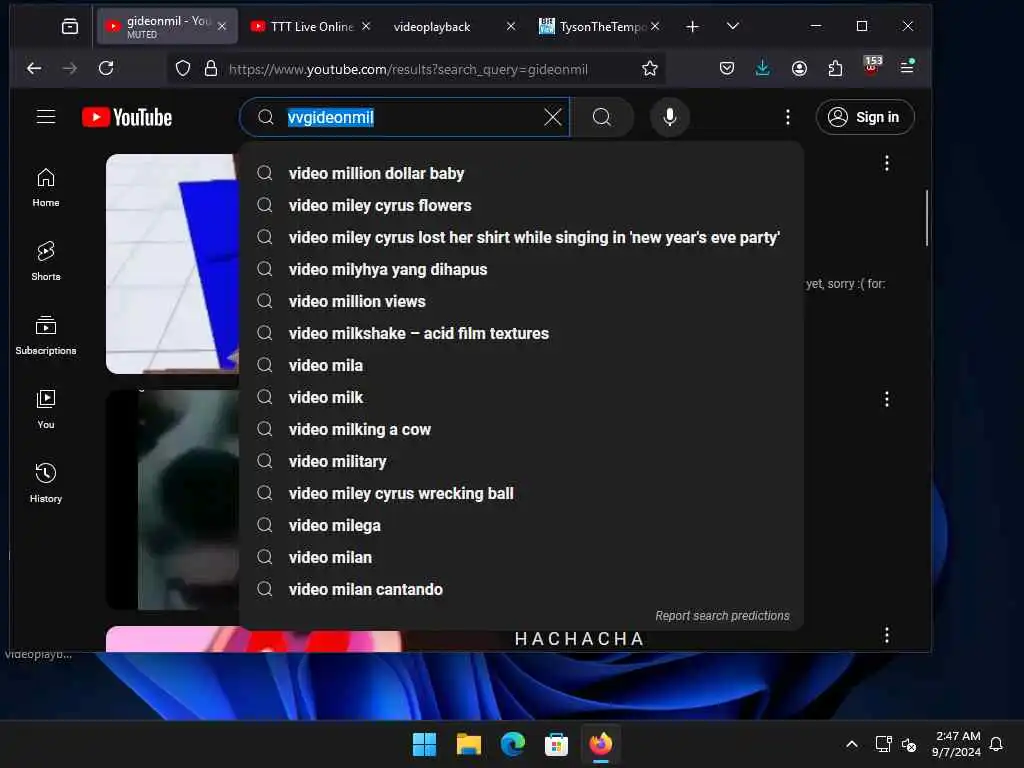Open Subscriptions in the sidebar
The height and width of the screenshot is (768, 1024).
(x=46, y=335)
